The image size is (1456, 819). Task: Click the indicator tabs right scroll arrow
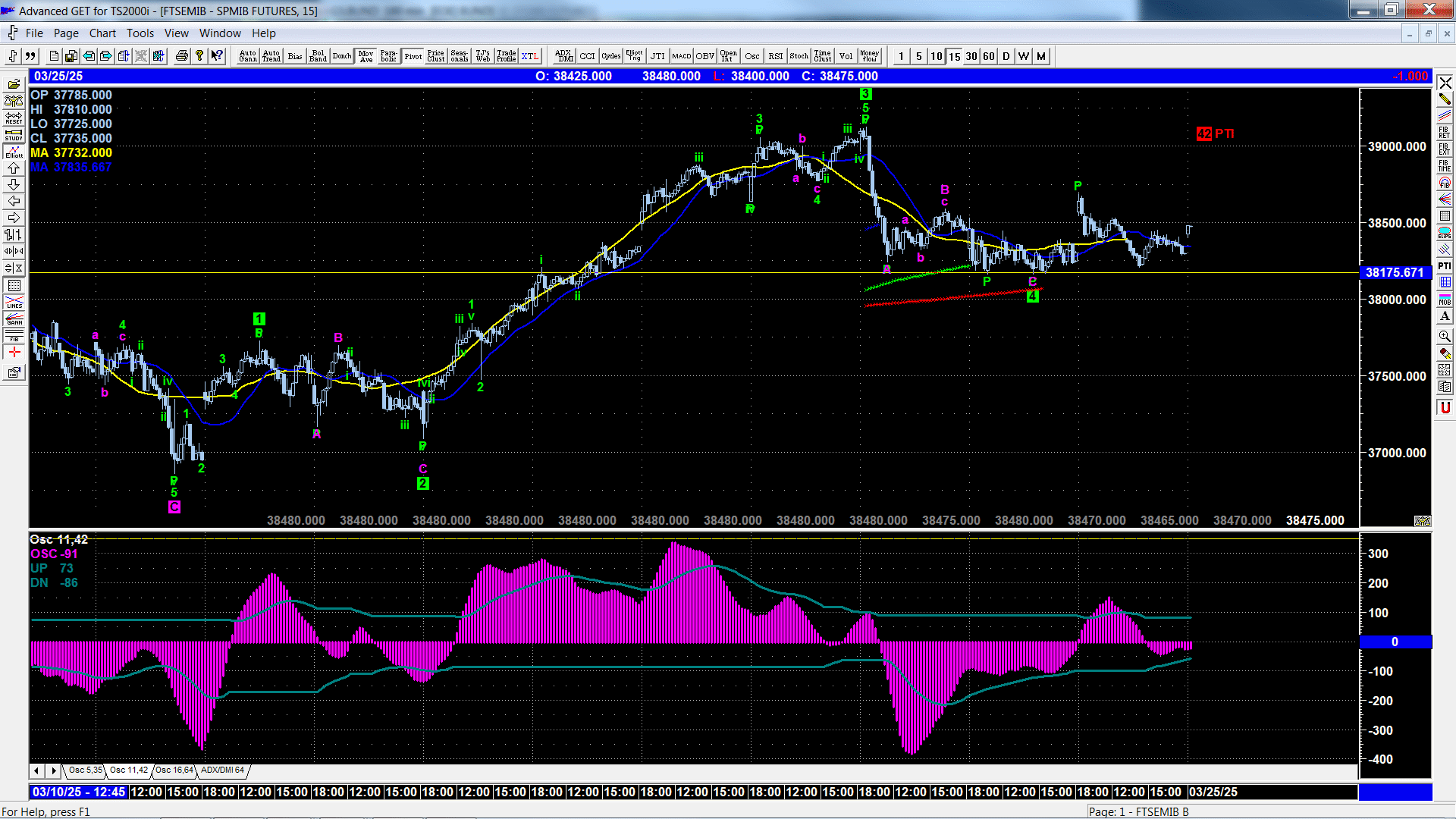(x=53, y=771)
